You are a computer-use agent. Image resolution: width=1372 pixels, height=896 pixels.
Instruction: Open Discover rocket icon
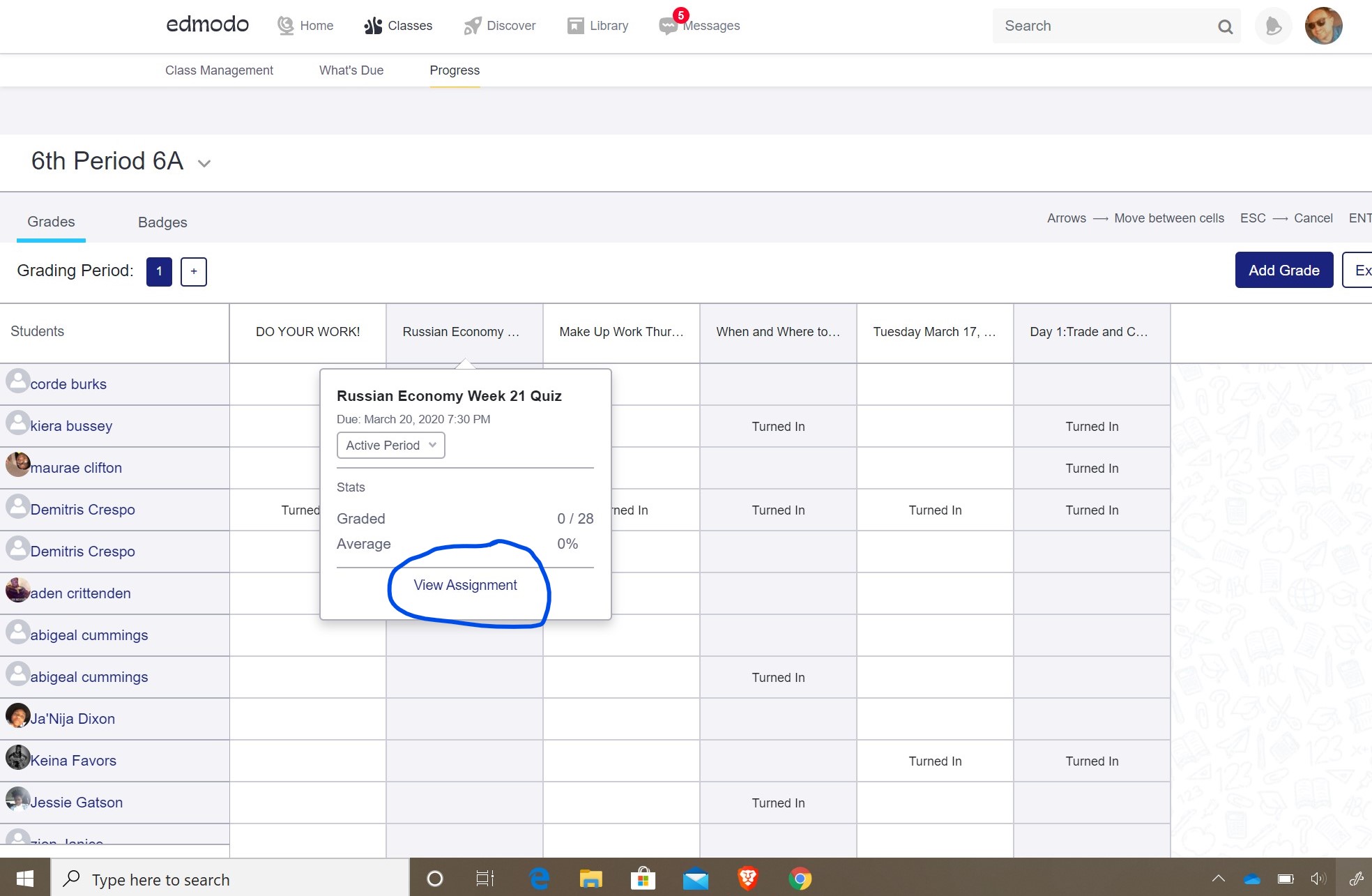point(473,26)
